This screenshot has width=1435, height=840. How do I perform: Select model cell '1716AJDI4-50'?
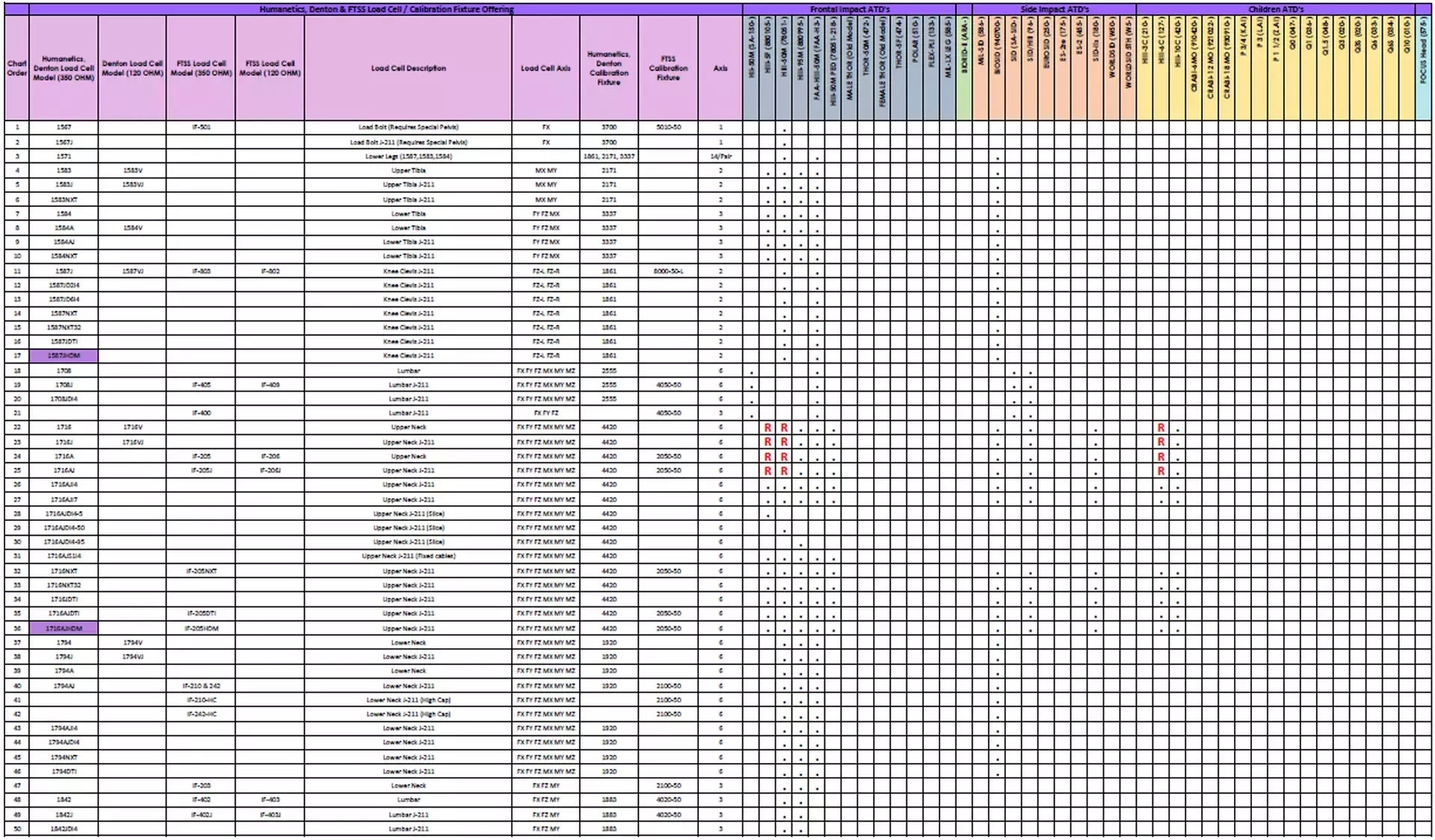pyautogui.click(x=64, y=528)
